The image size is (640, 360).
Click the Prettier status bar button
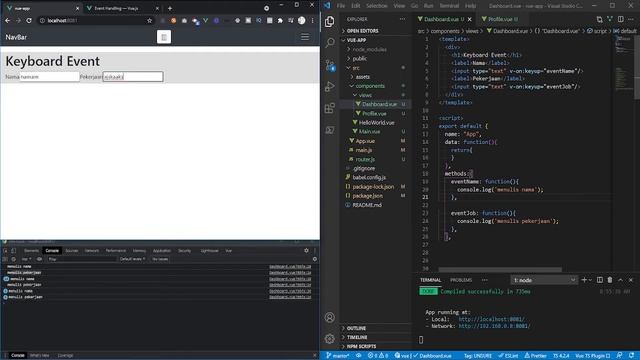[x=535, y=356]
